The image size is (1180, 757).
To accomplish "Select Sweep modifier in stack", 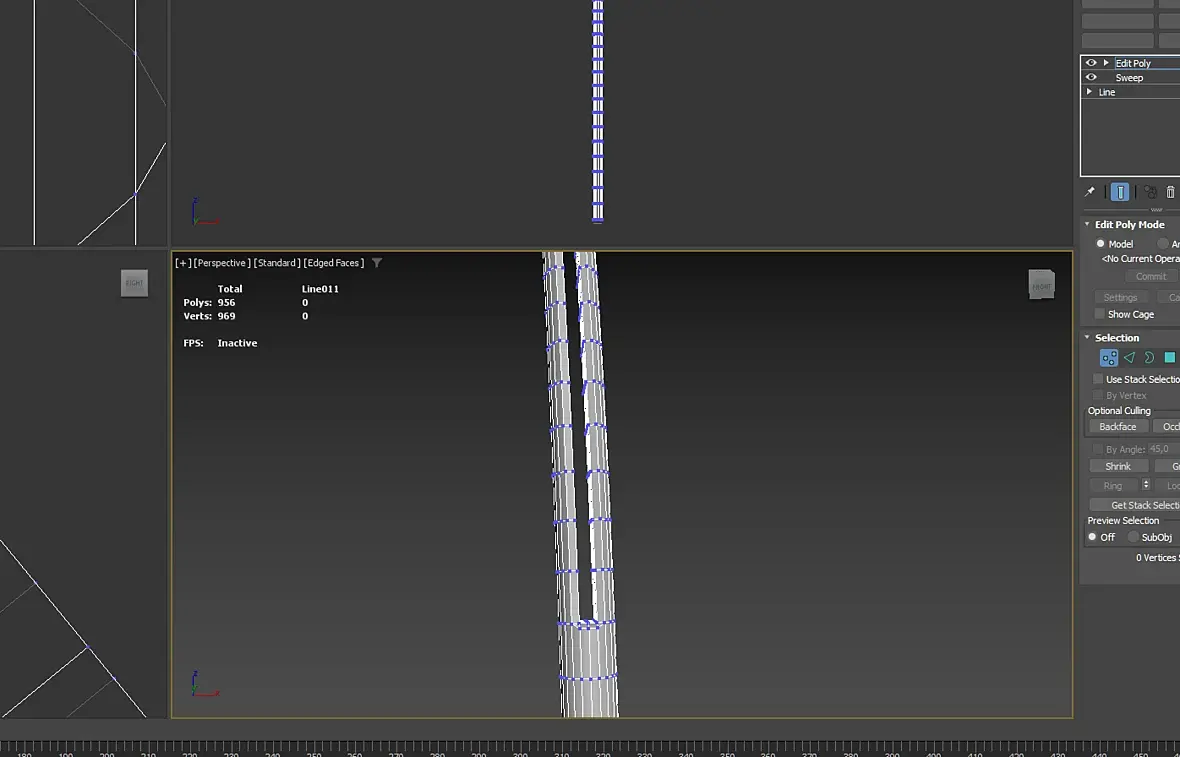I will pos(1129,78).
